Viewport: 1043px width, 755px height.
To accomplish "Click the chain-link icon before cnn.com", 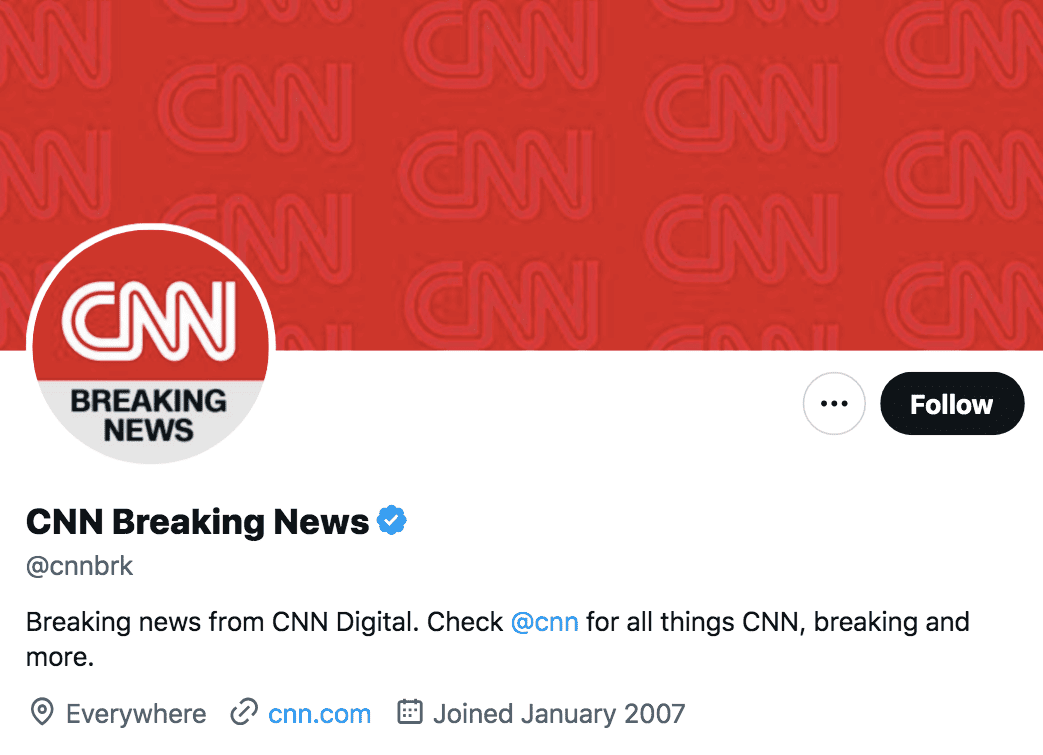I will pyautogui.click(x=243, y=713).
